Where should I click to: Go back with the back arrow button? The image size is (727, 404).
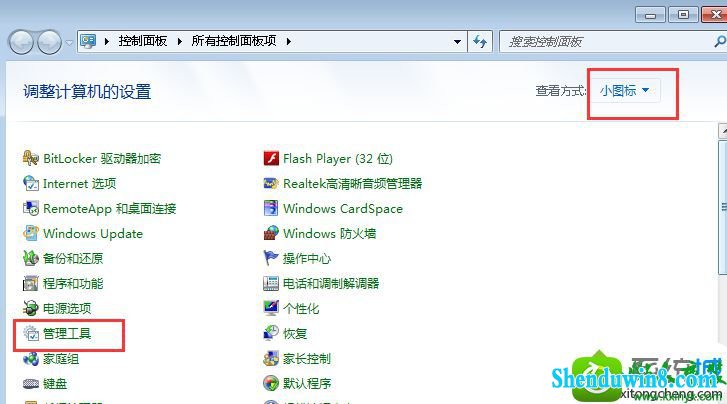21,42
